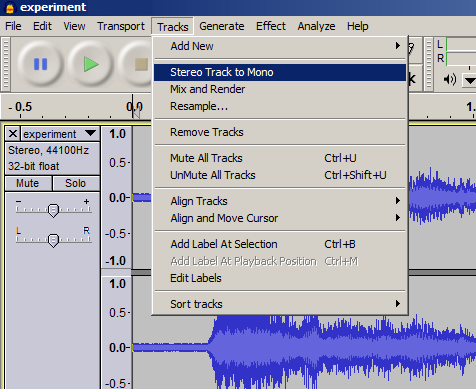Select Remove Tracks
476x389 pixels.
[280, 132]
